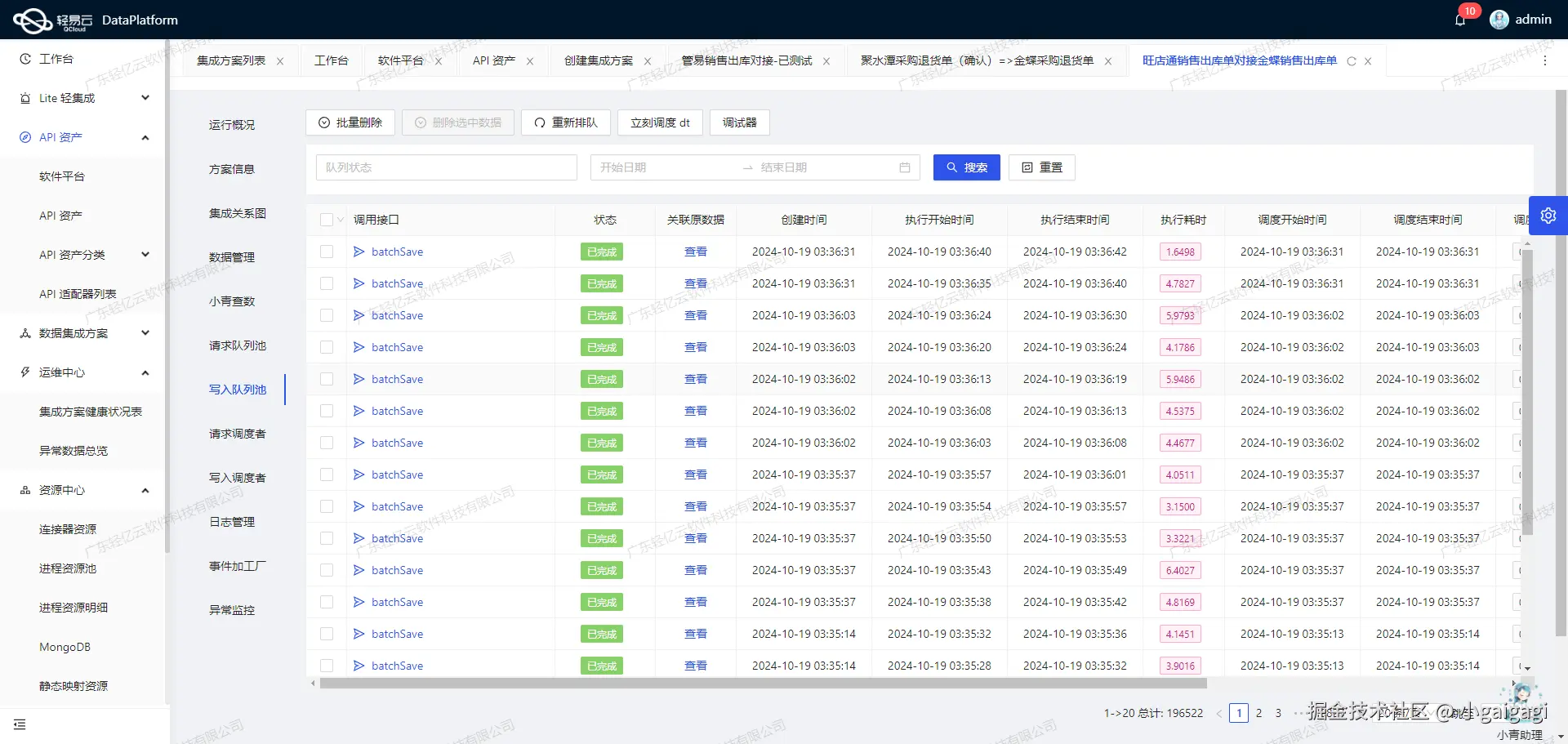Check the last visible batchSave row checkbox

pos(327,665)
